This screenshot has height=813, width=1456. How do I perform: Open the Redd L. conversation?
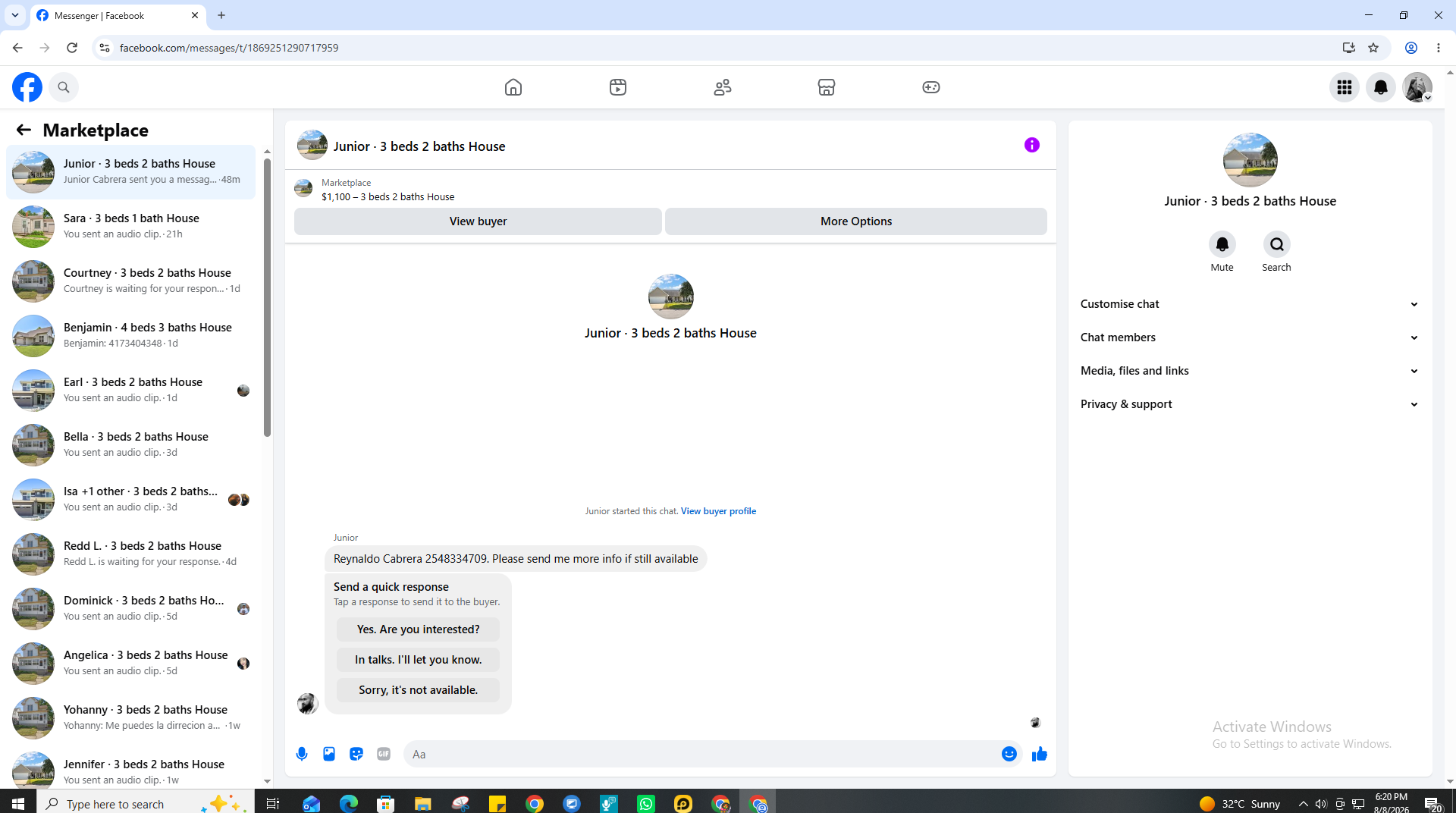click(x=130, y=554)
